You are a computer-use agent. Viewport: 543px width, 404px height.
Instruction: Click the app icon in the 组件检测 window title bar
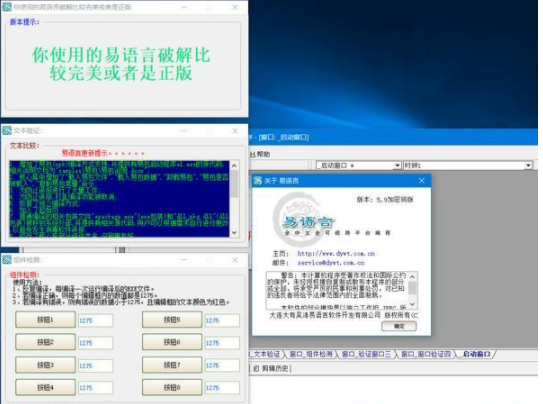[7, 260]
